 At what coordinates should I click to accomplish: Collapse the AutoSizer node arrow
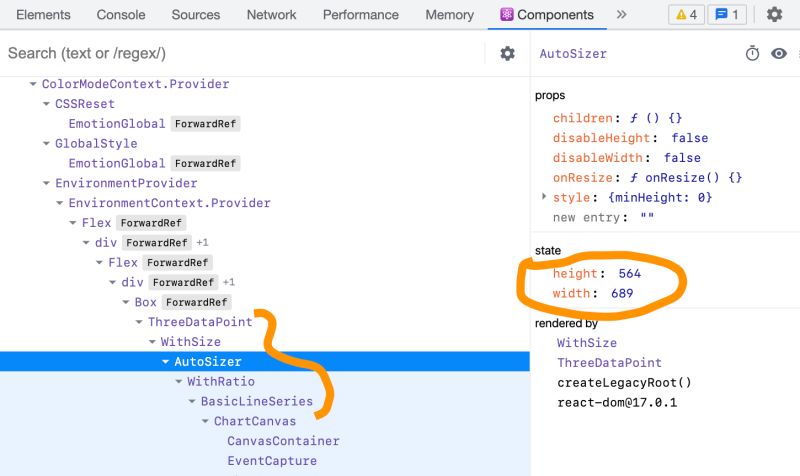pos(165,361)
